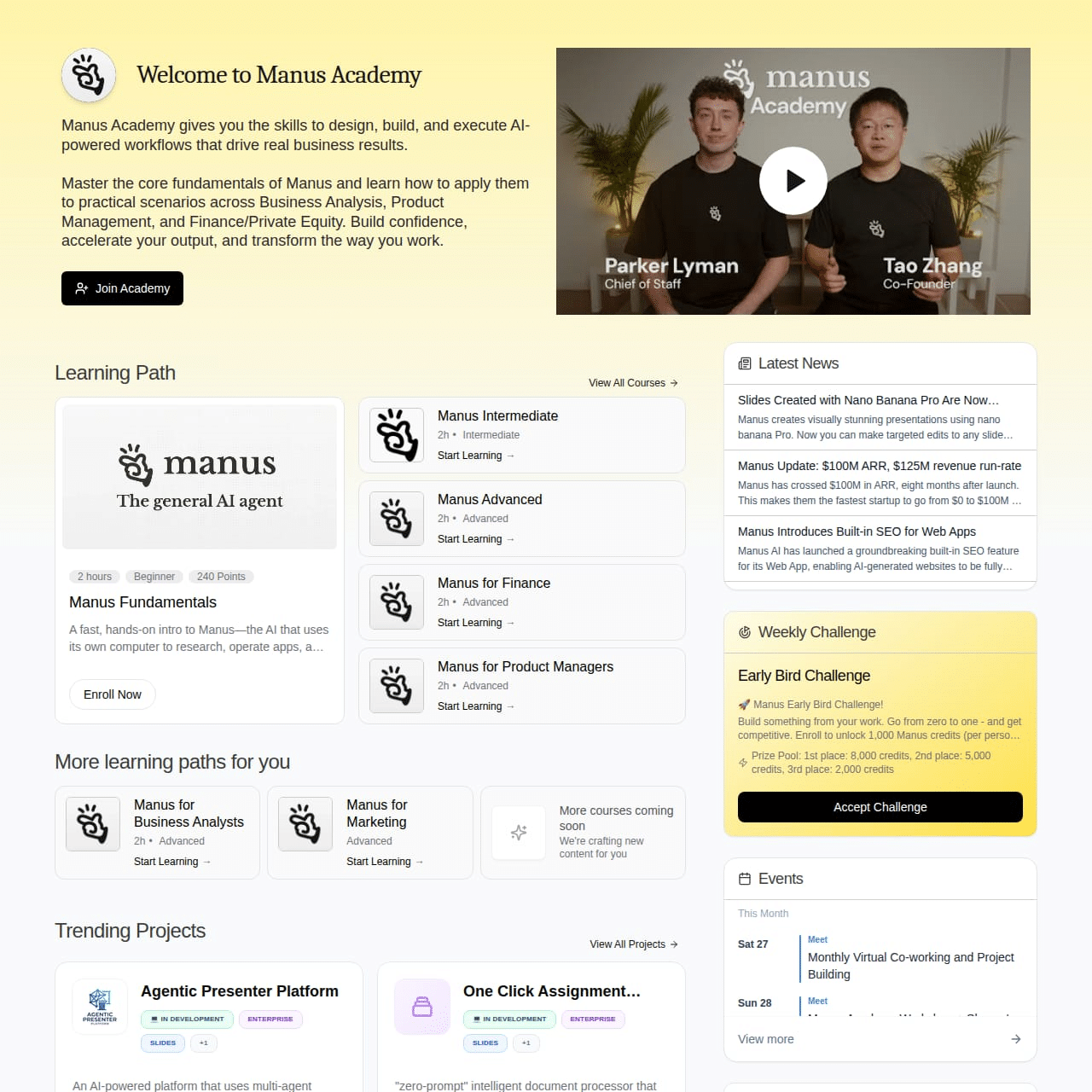The image size is (1092, 1092).
Task: Accept the Early Bird Challenge
Action: pos(880,807)
